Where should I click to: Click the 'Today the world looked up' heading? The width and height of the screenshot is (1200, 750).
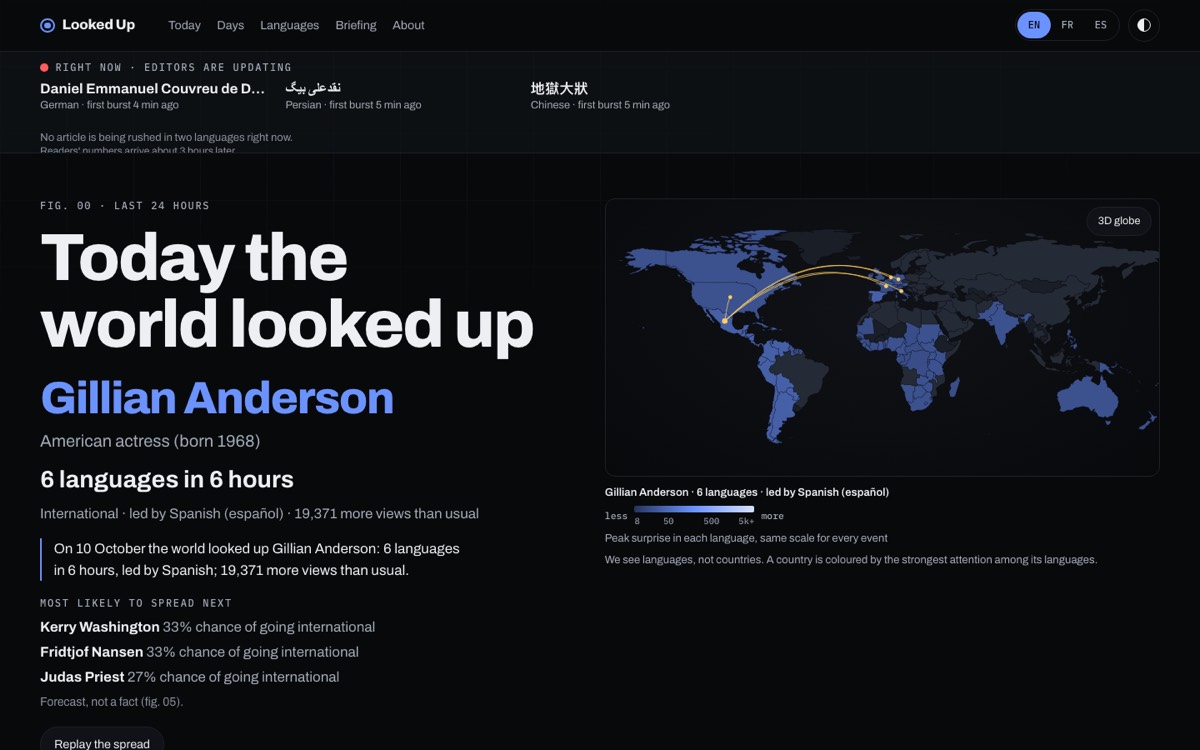tap(287, 291)
